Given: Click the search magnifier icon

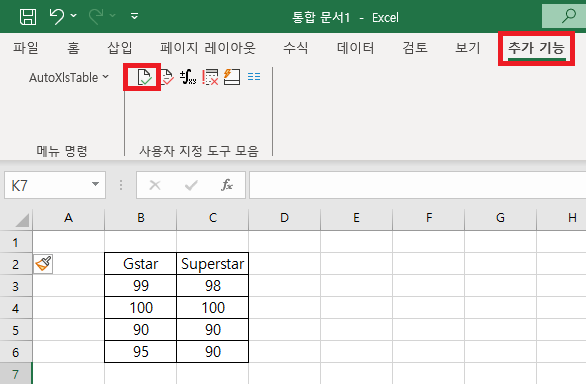Looking at the screenshot, I should click(x=569, y=16).
